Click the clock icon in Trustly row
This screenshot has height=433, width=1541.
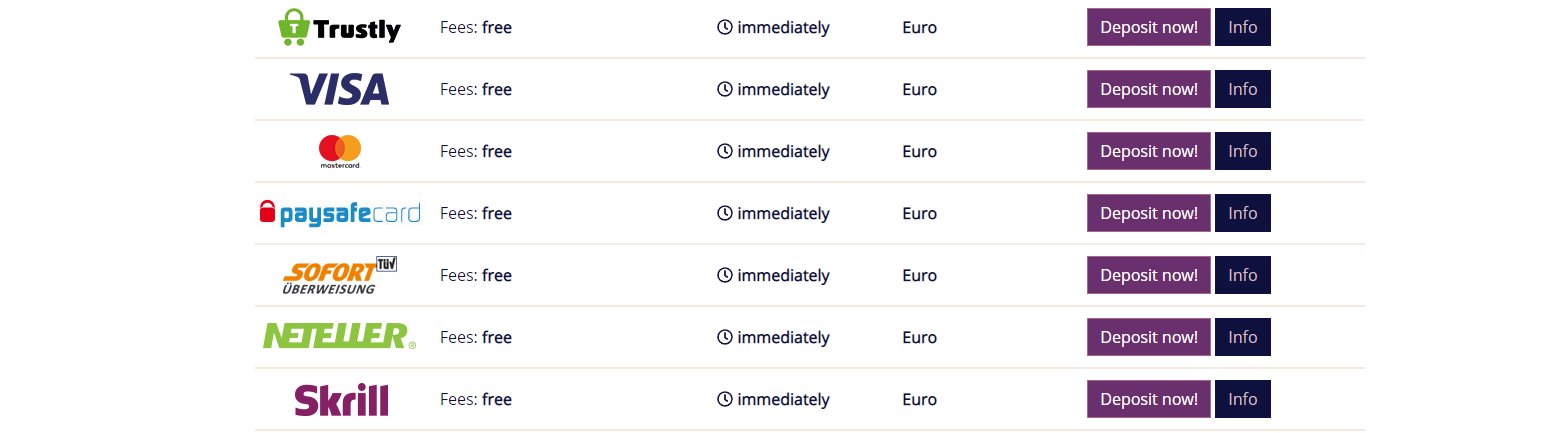tap(725, 27)
